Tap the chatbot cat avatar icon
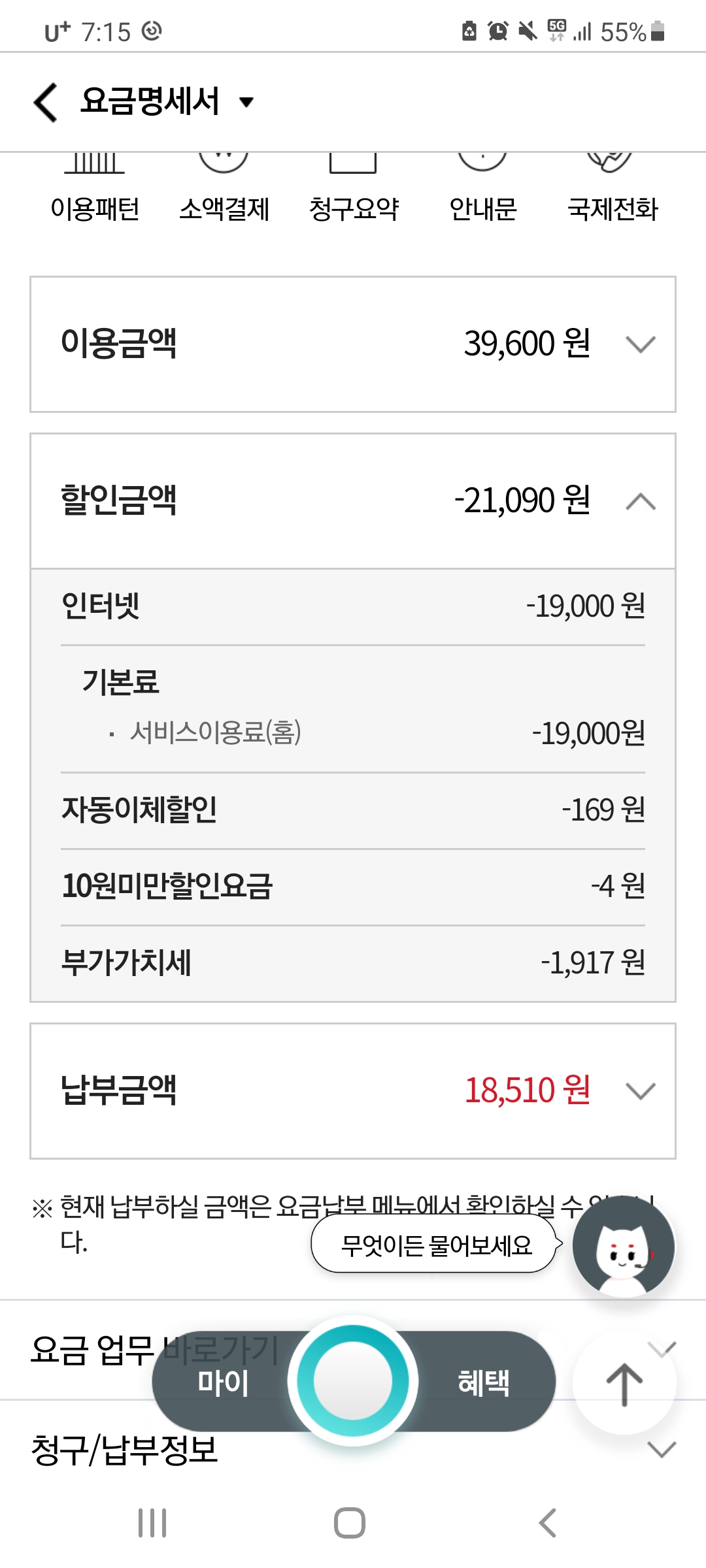 [x=623, y=1247]
